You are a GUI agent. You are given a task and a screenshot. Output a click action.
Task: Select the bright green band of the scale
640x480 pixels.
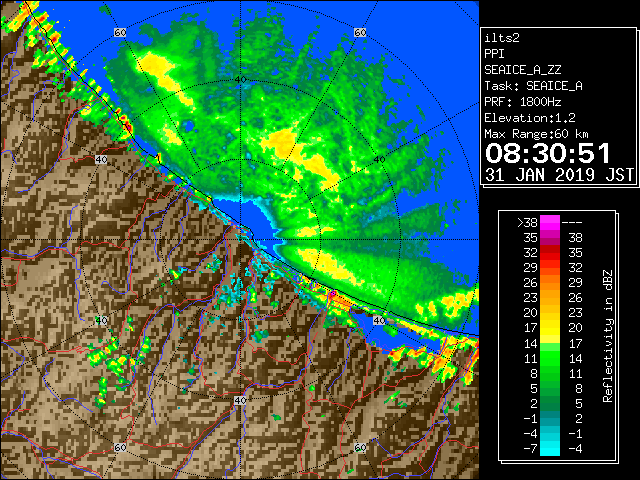click(x=550, y=358)
